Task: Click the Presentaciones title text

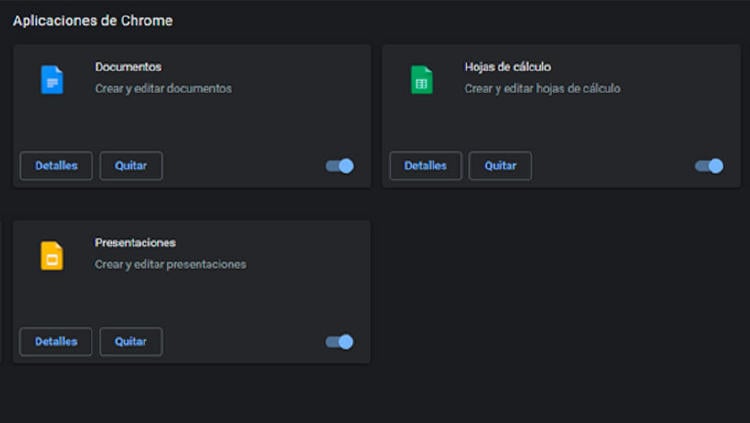Action: [x=135, y=243]
